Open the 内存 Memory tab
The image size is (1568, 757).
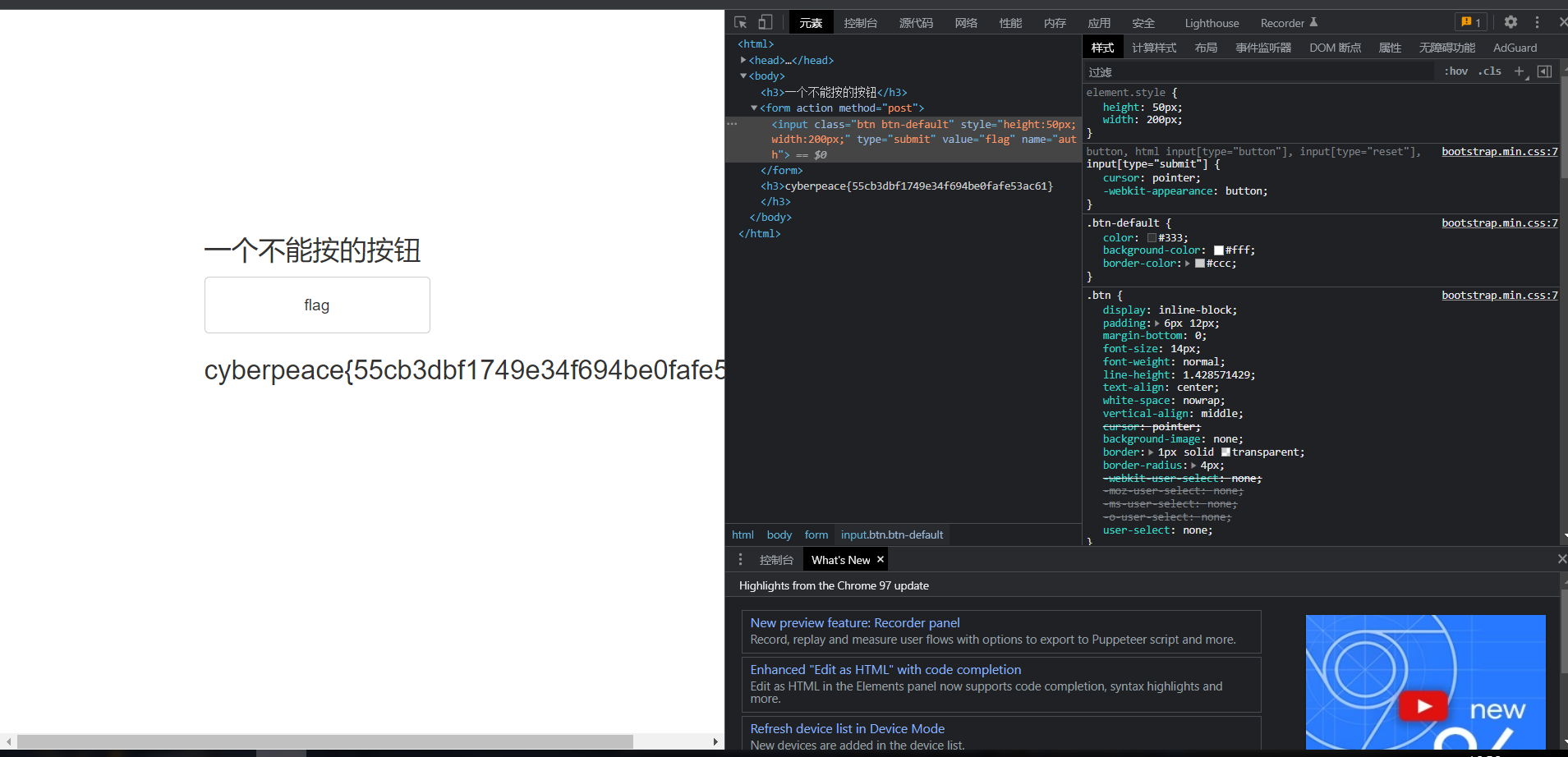click(x=1055, y=23)
